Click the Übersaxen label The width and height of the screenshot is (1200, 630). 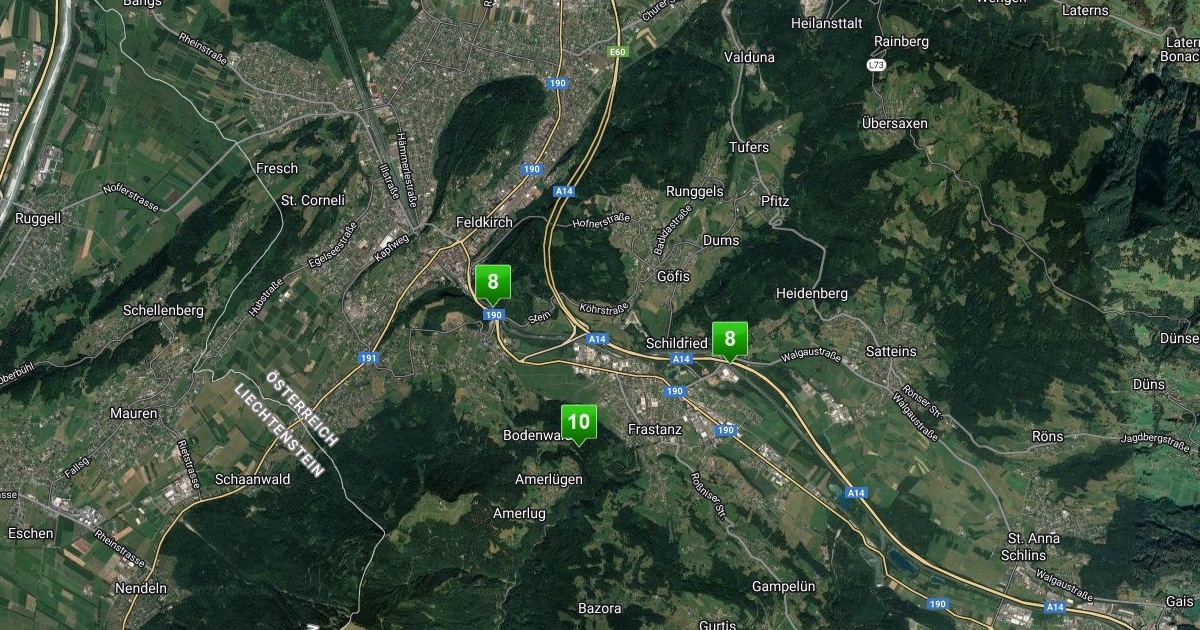coord(894,123)
